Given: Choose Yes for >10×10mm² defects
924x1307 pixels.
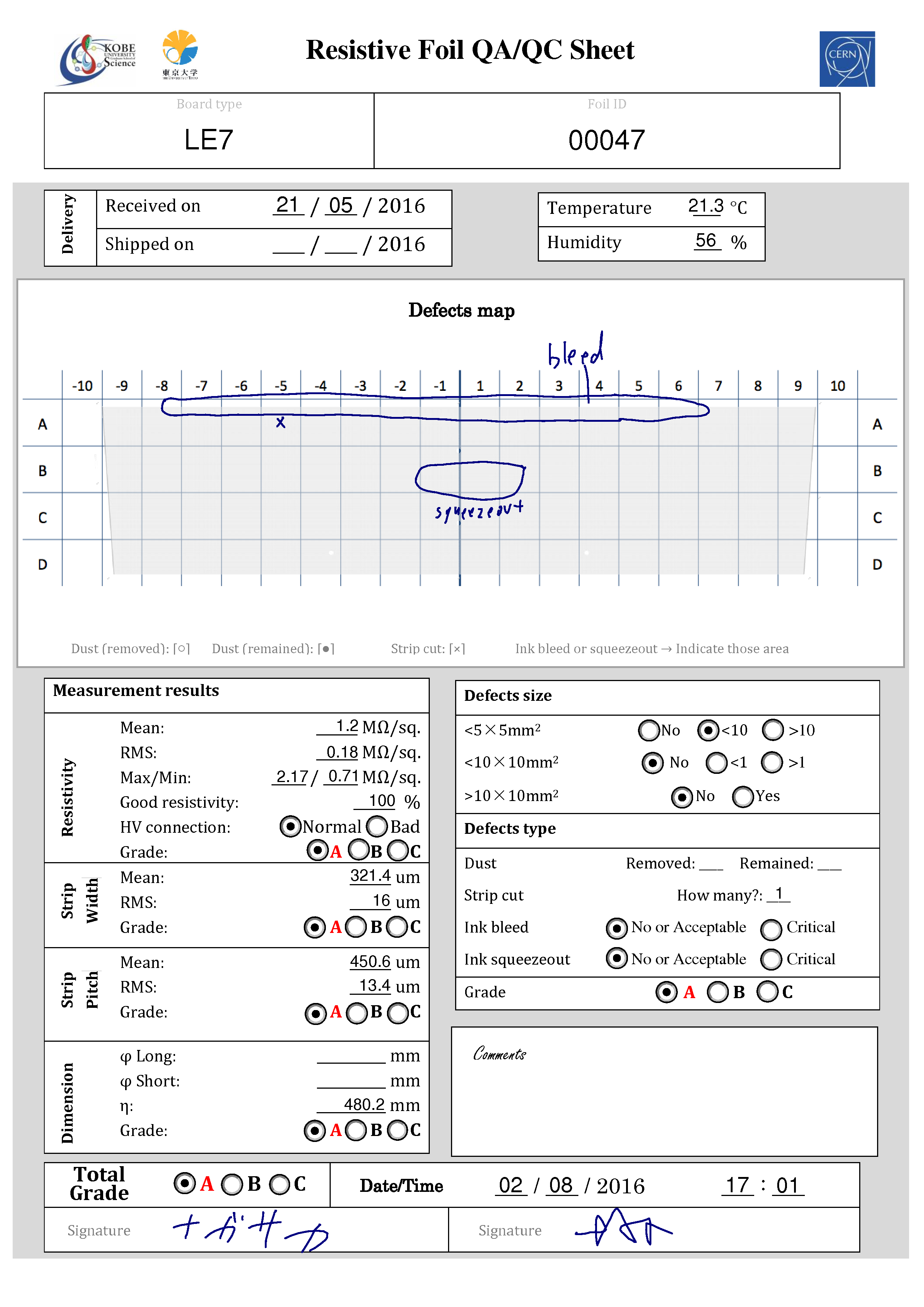Looking at the screenshot, I should pos(743,796).
